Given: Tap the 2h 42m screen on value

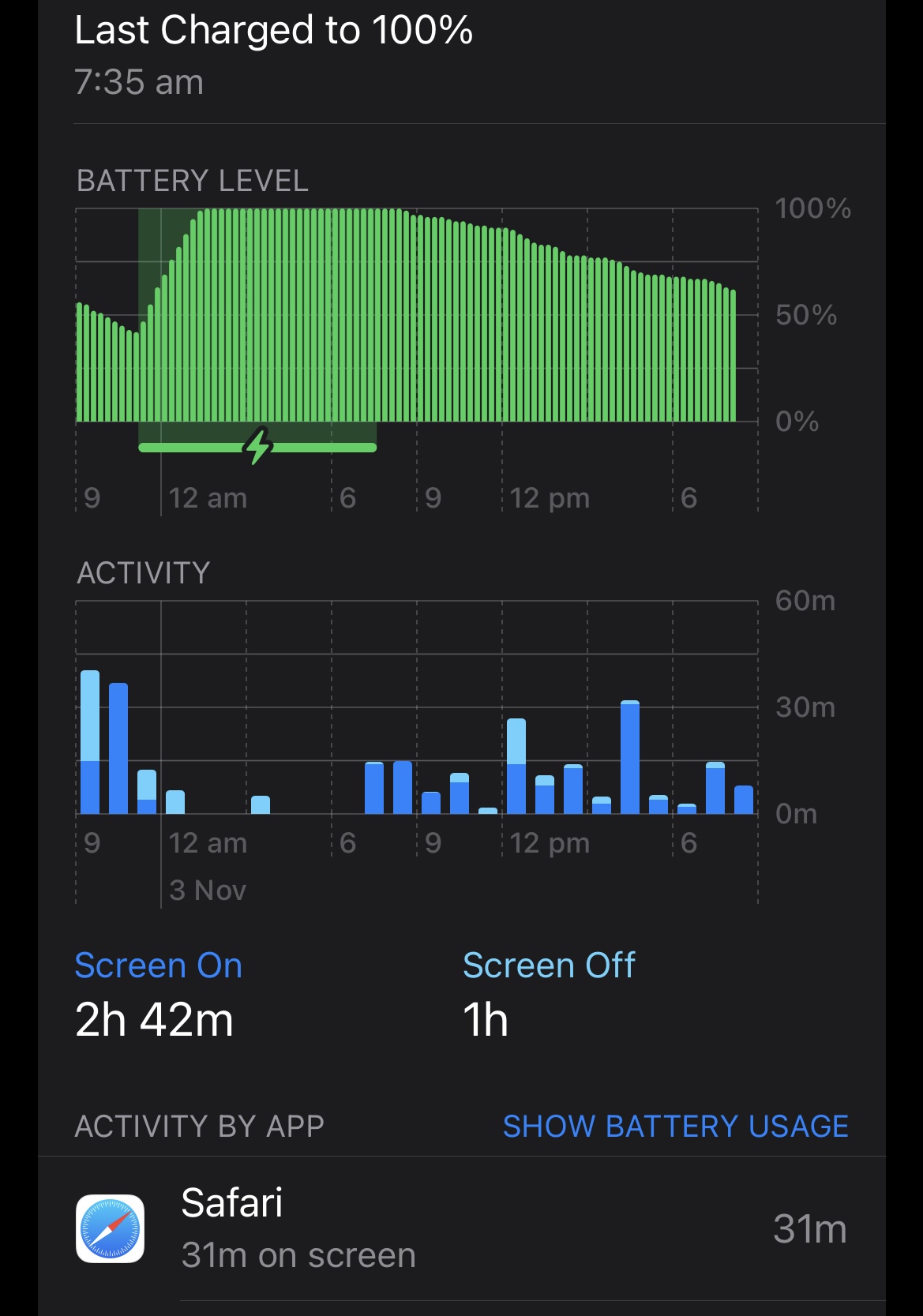Looking at the screenshot, I should (x=155, y=1020).
